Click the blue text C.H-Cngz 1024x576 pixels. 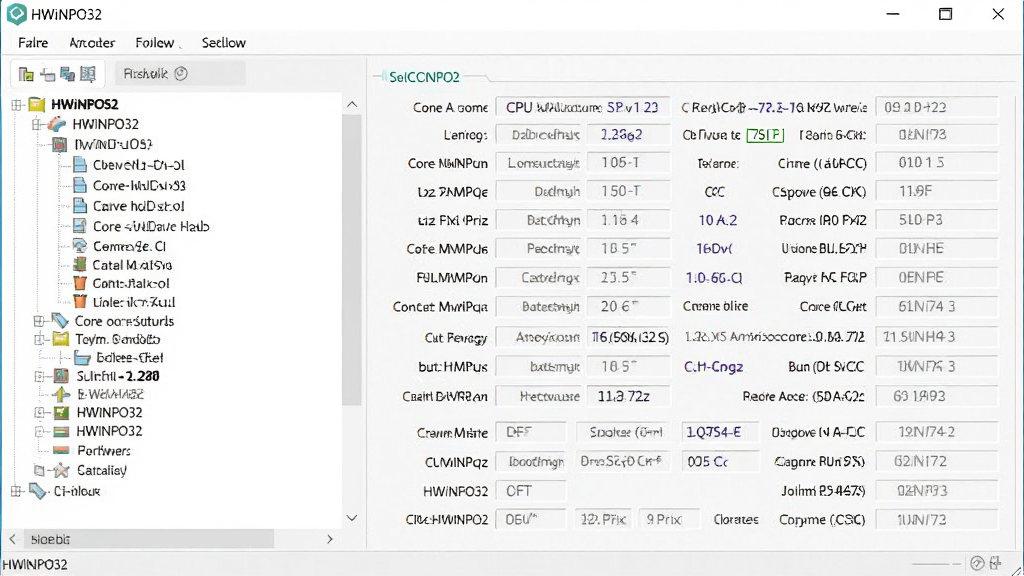[x=713, y=367]
